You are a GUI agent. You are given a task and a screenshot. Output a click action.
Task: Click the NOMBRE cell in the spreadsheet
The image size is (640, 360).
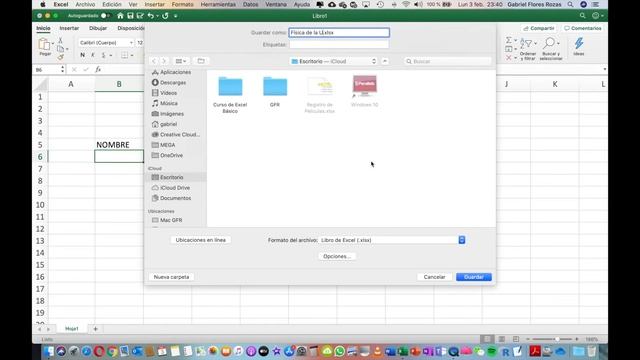pyautogui.click(x=119, y=144)
